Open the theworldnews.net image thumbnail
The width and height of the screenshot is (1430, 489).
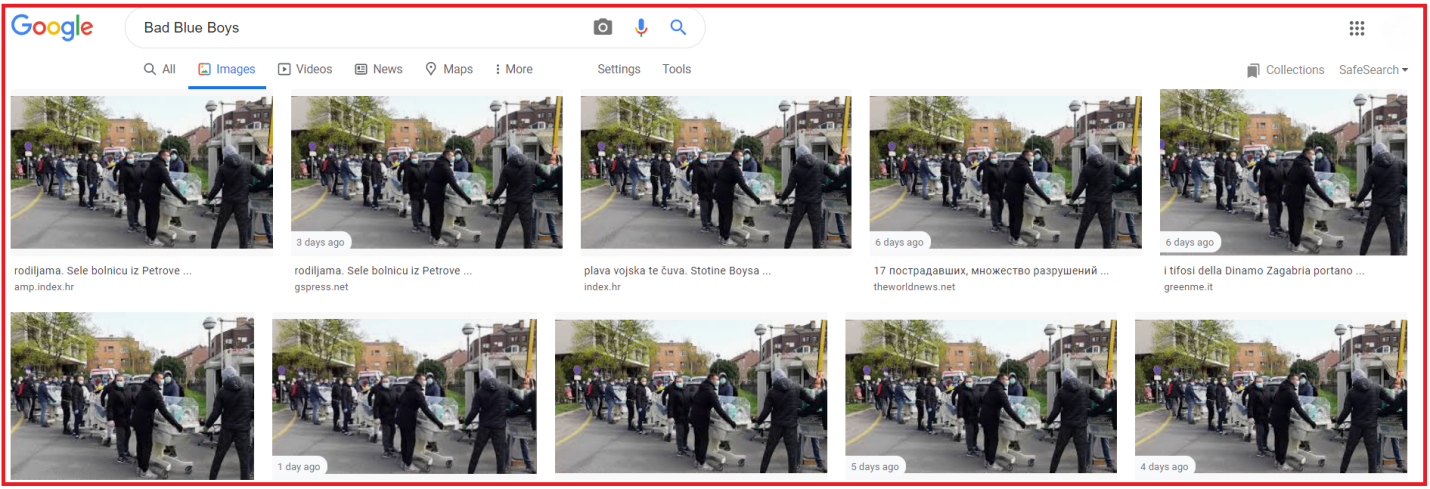tap(1005, 172)
